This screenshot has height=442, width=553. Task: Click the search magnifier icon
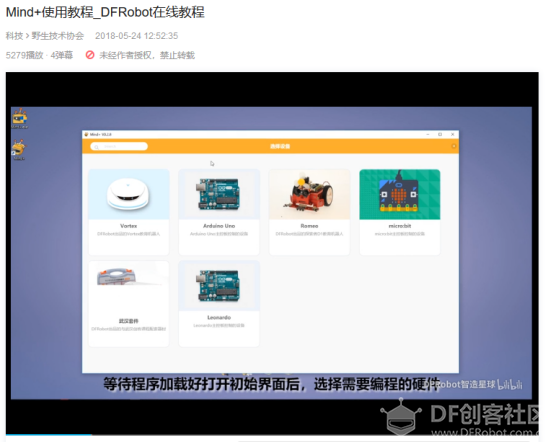point(96,146)
